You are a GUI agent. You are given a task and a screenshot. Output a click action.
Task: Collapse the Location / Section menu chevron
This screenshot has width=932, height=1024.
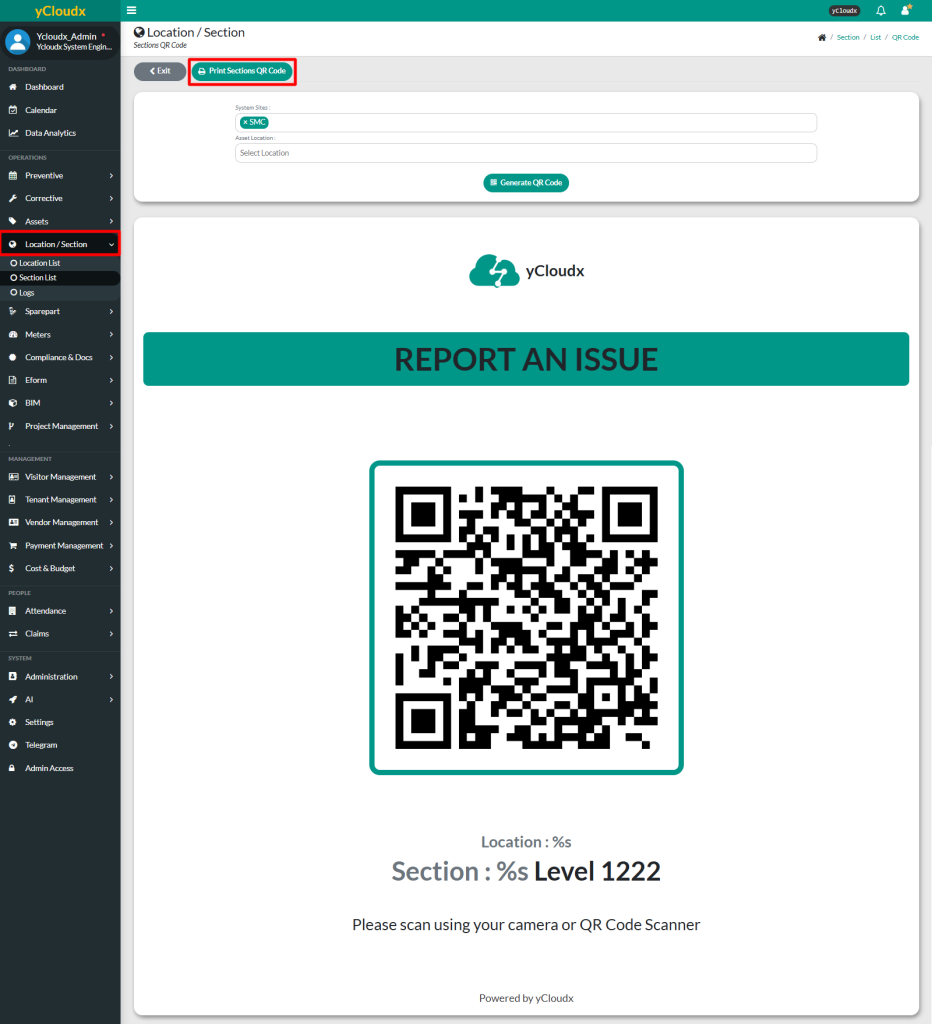pyautogui.click(x=112, y=244)
